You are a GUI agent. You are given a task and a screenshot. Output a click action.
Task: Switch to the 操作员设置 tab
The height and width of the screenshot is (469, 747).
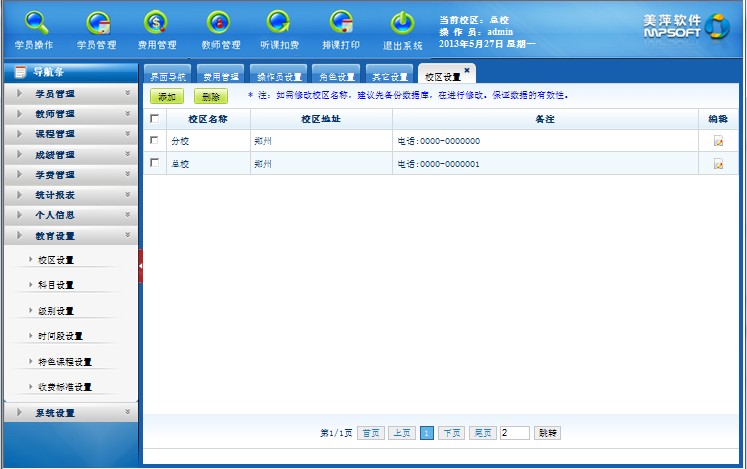(x=279, y=76)
